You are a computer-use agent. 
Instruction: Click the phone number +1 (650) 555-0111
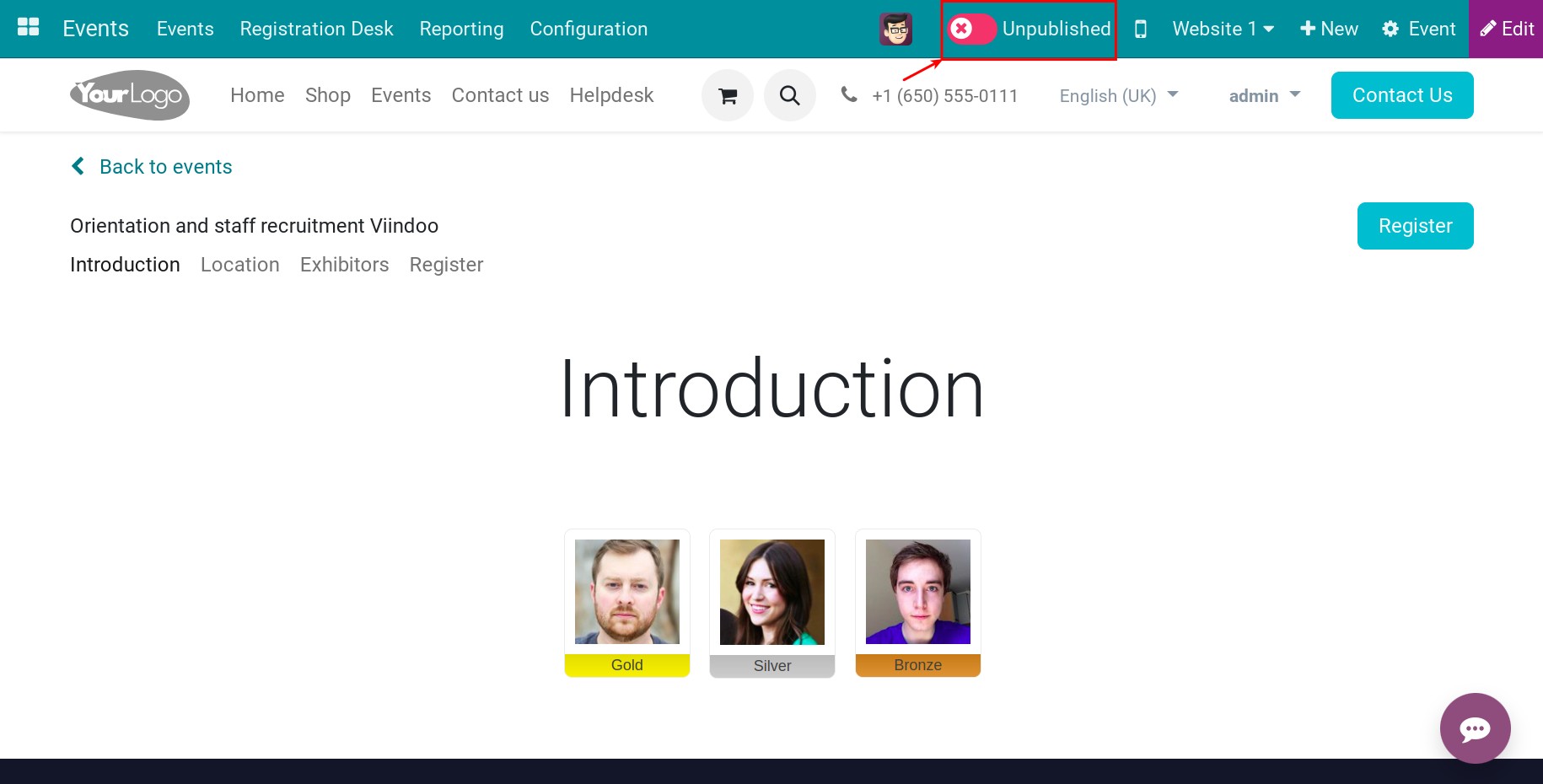pos(944,96)
